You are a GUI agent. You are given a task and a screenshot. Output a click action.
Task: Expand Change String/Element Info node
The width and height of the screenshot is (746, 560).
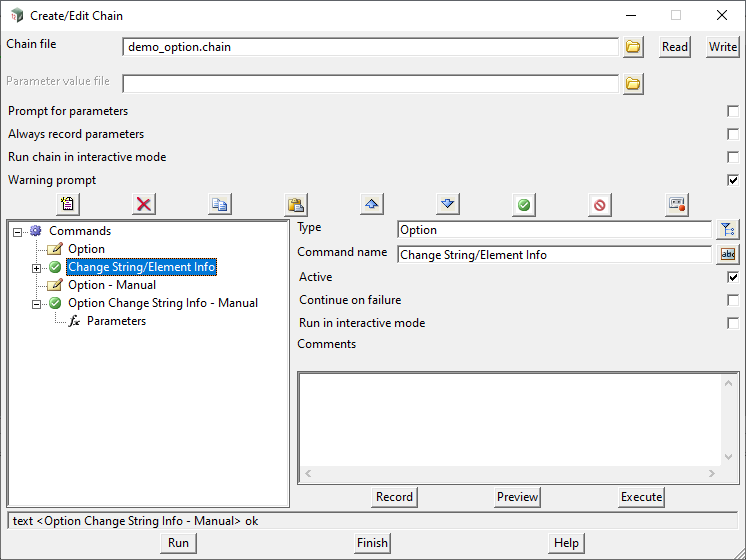(36, 268)
